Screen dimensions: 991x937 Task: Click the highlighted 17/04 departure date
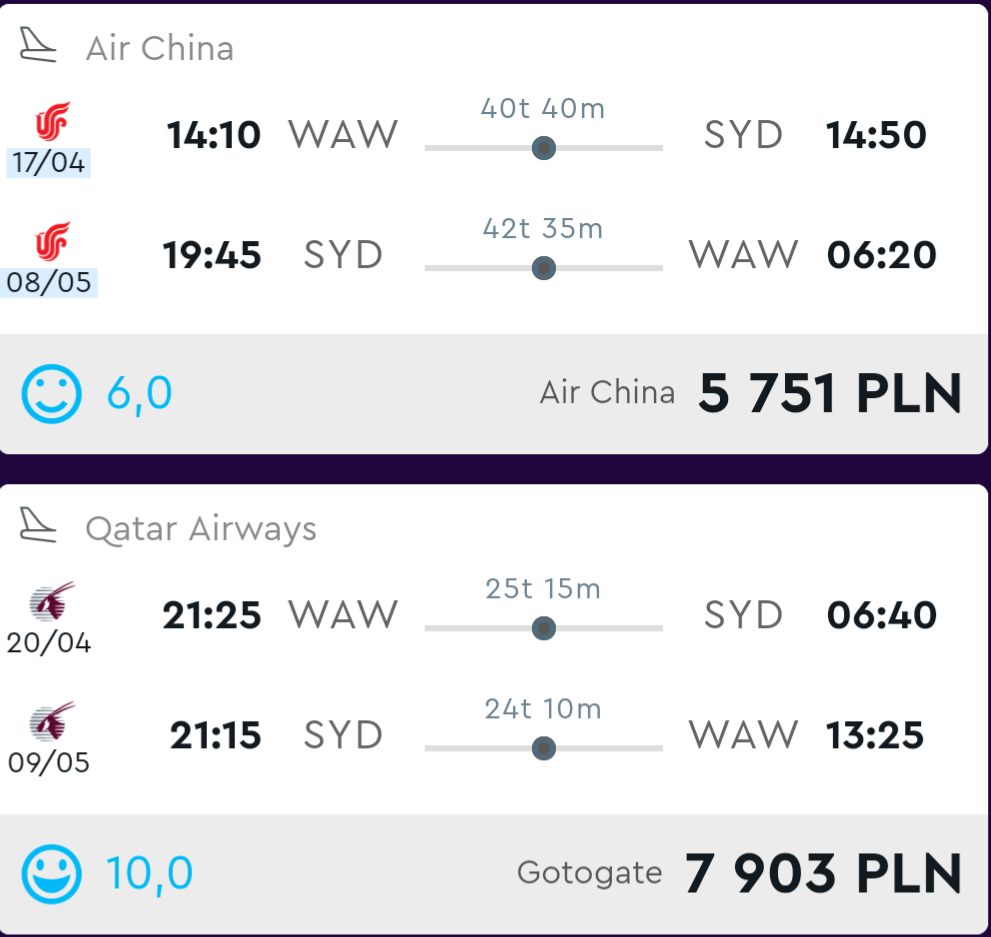pos(49,162)
